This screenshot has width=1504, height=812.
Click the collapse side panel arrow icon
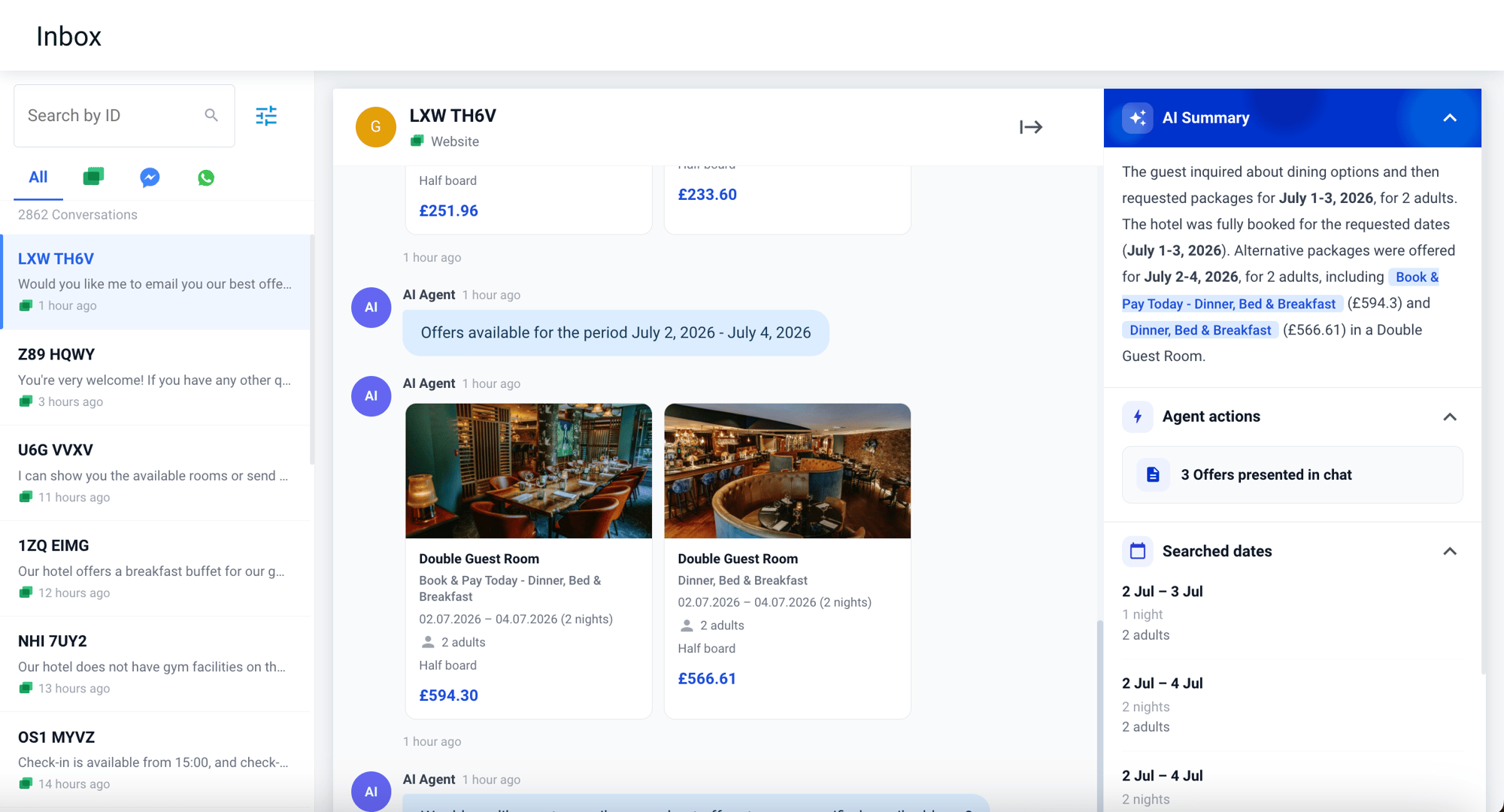point(1031,127)
